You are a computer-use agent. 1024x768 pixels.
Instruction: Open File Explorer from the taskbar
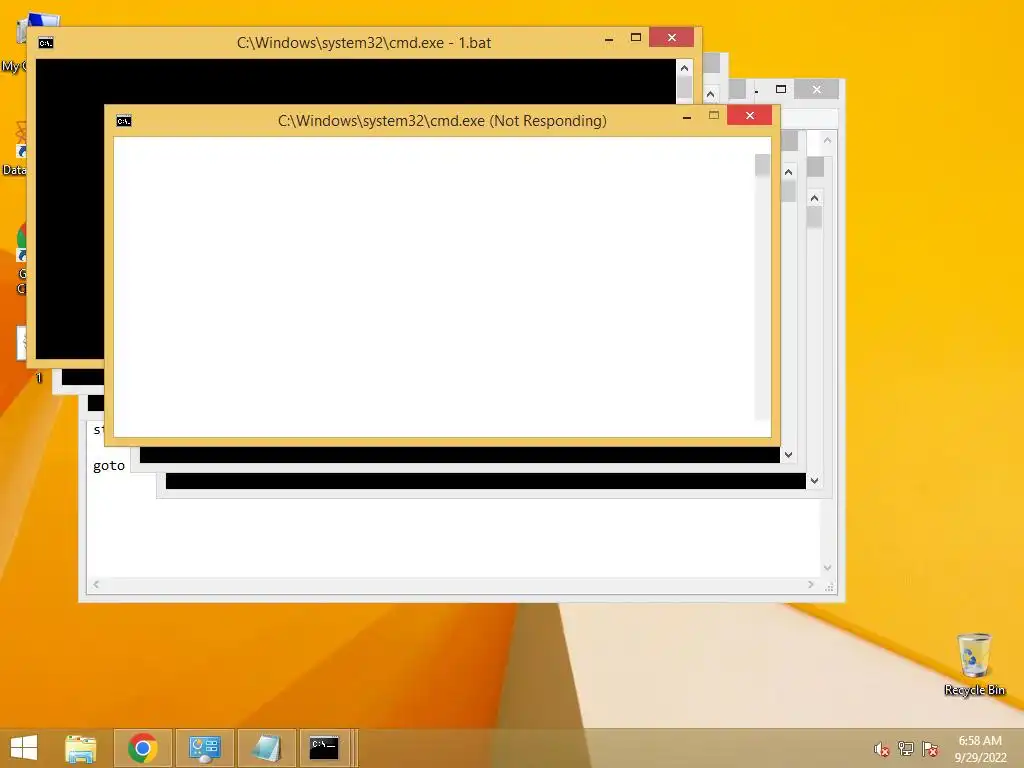(81, 748)
